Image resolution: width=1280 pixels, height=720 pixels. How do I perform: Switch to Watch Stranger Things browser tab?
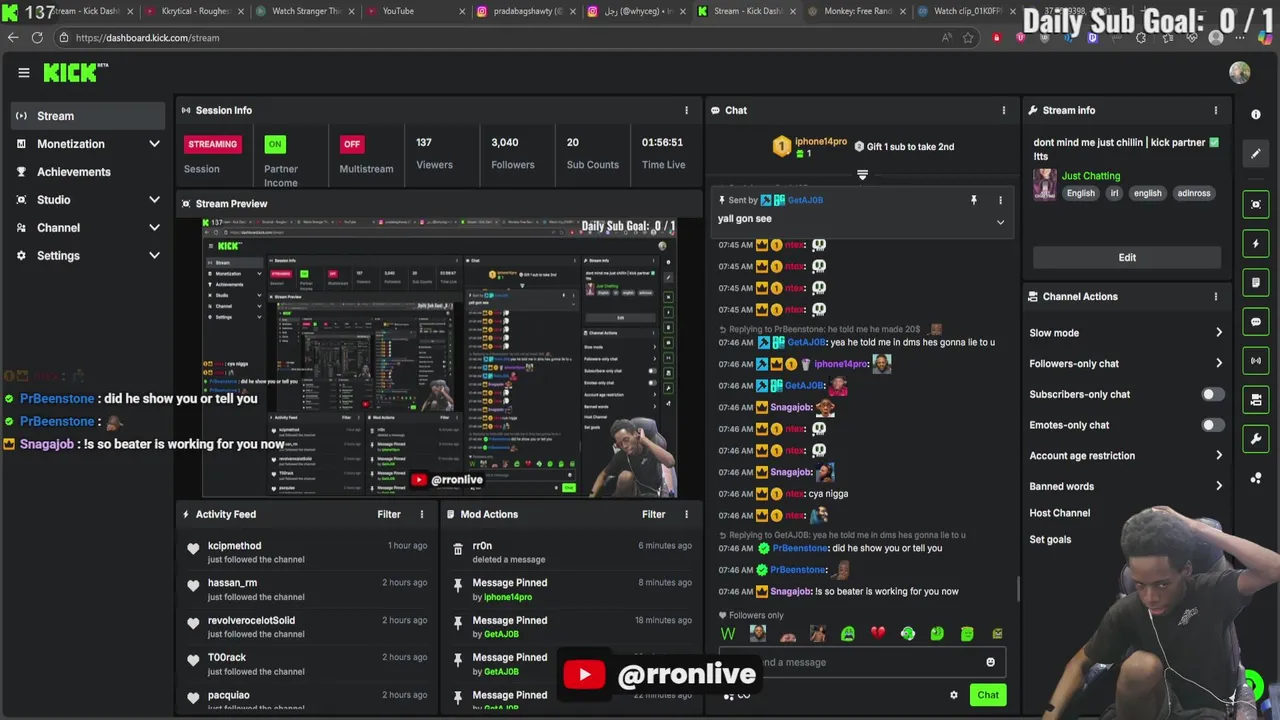click(305, 11)
